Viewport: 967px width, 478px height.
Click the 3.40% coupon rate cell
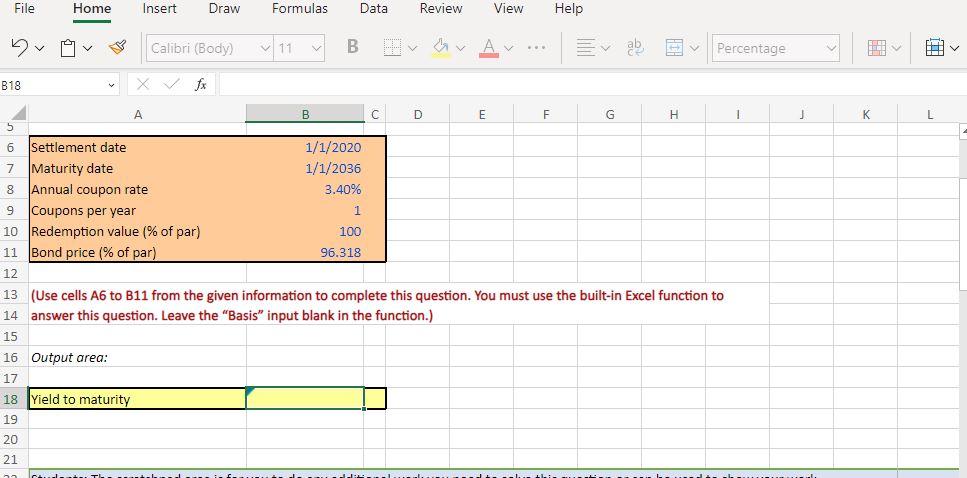[305, 189]
